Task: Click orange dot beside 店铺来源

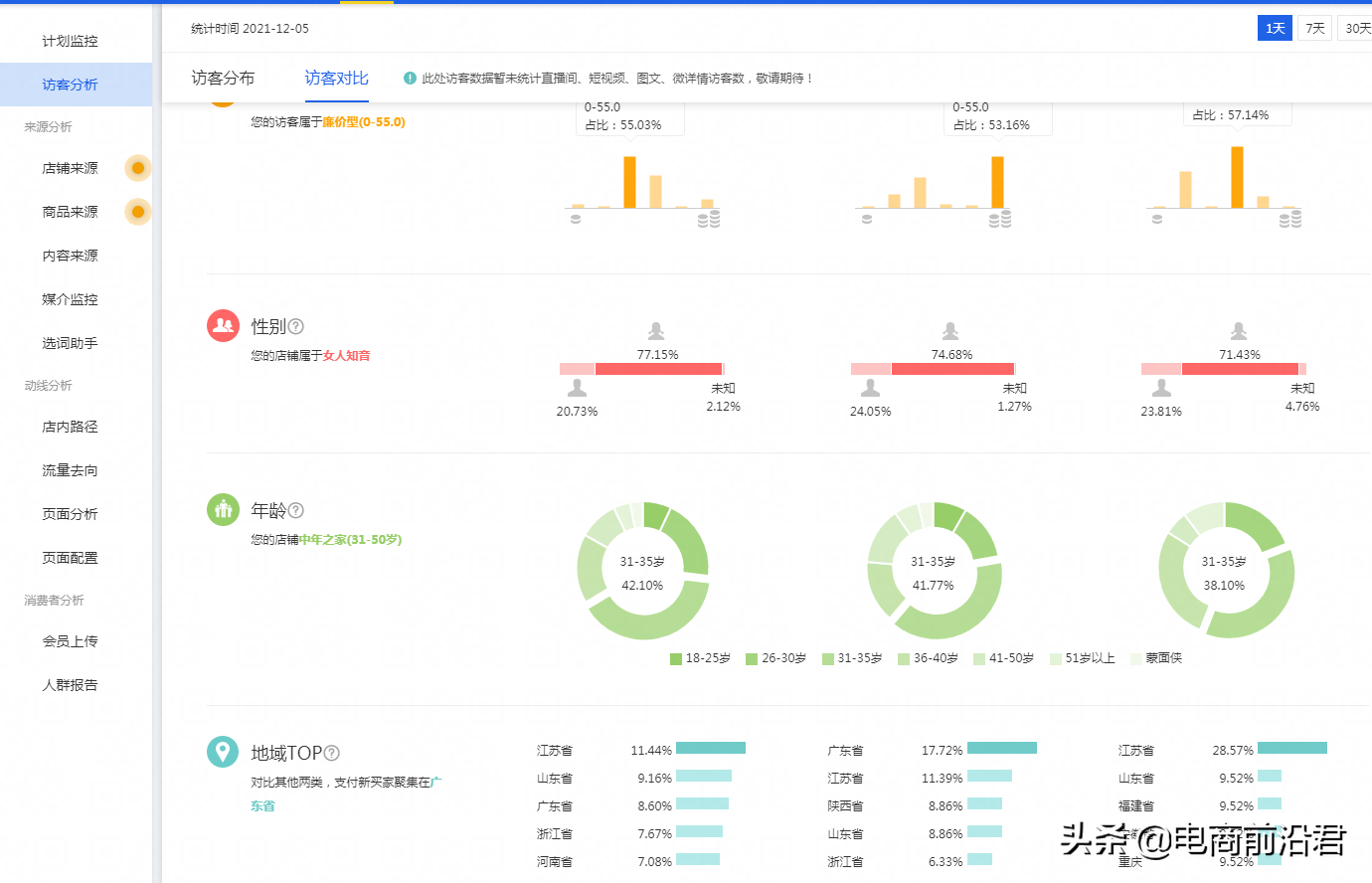Action: click(138, 168)
